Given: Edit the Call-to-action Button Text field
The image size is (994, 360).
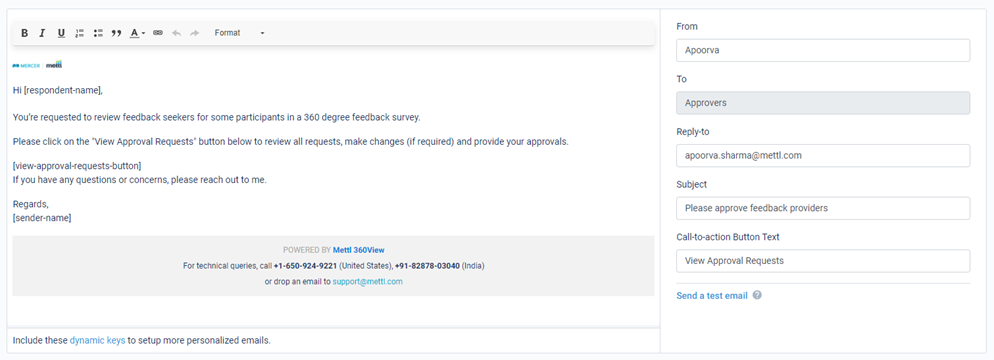Looking at the screenshot, I should pyautogui.click(x=823, y=260).
